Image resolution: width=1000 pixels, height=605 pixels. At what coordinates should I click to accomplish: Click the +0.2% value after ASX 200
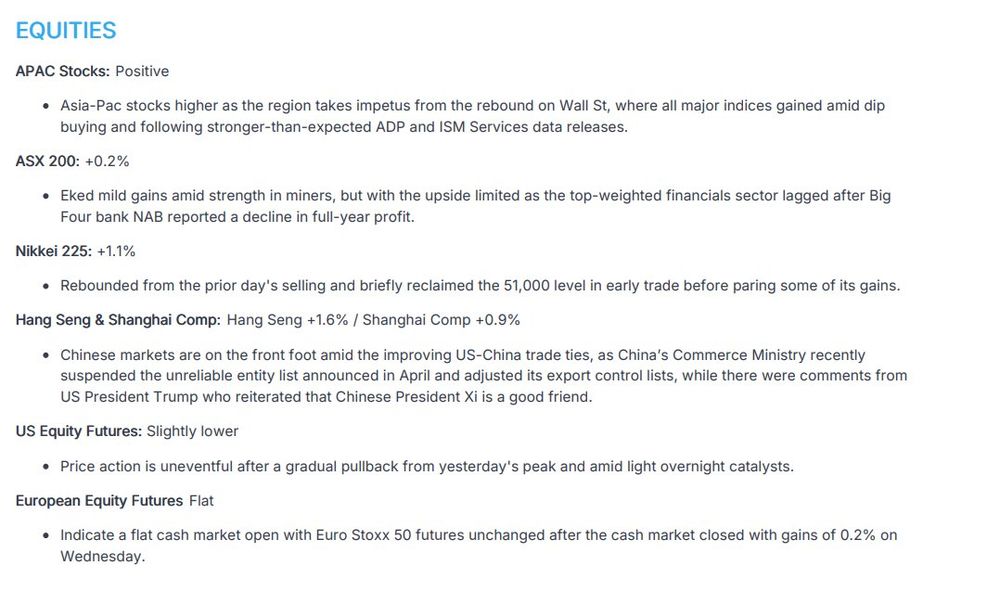(x=107, y=161)
